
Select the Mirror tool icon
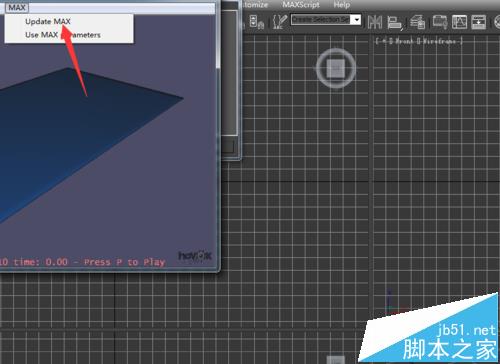375,22
